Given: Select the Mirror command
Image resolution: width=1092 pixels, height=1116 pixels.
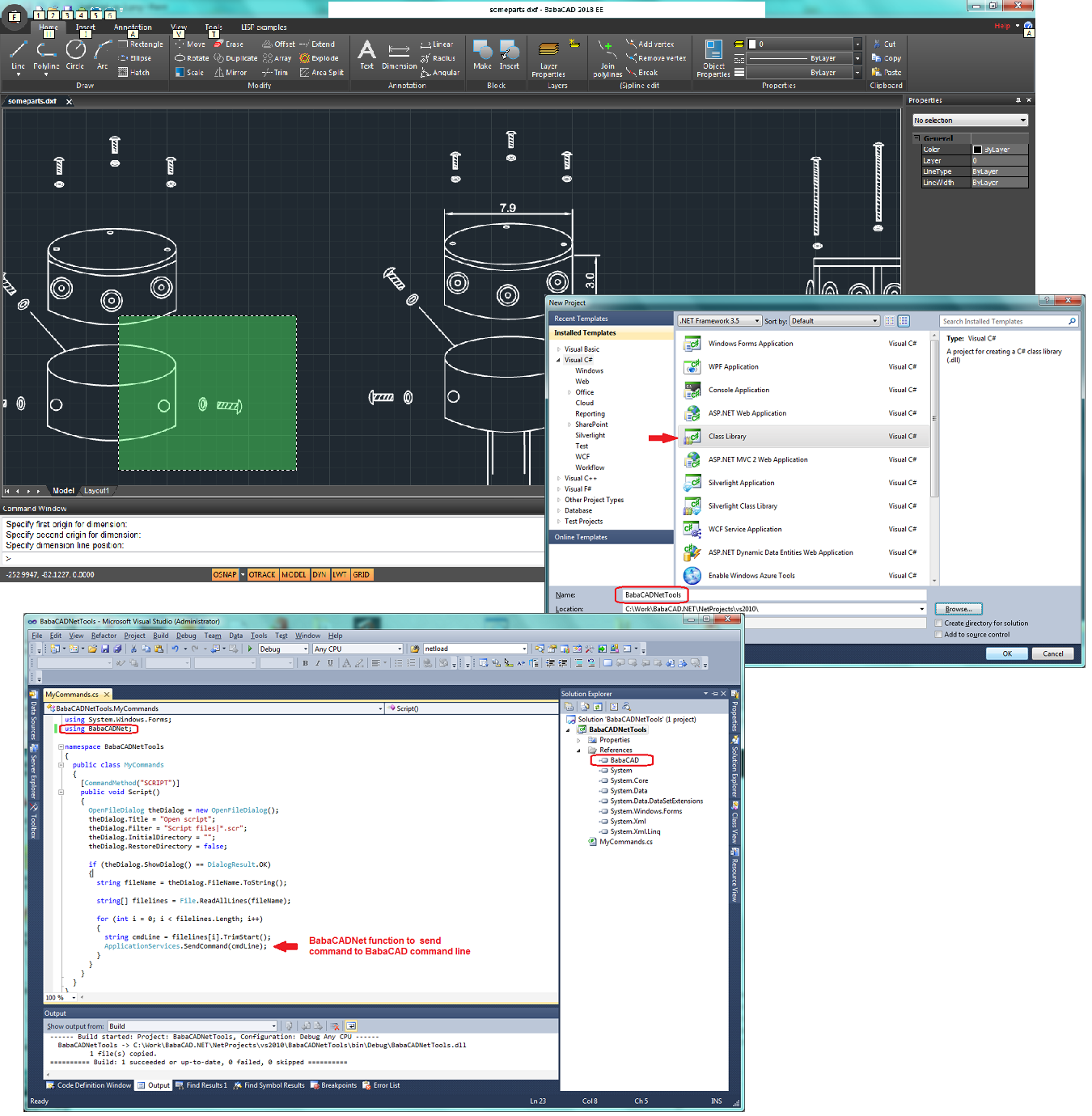Looking at the screenshot, I should tap(231, 73).
